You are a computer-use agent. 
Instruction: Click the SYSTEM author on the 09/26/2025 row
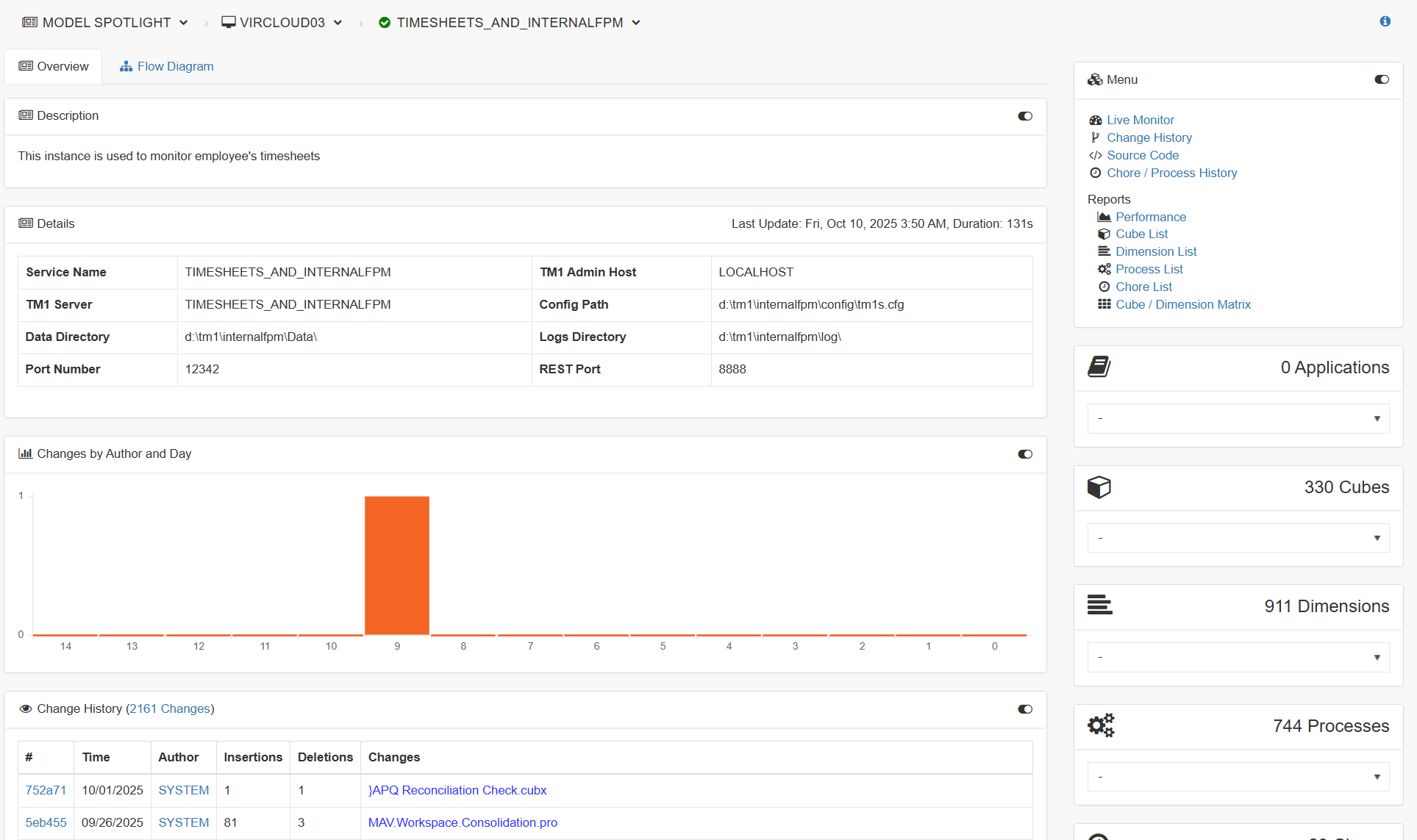[x=184, y=822]
